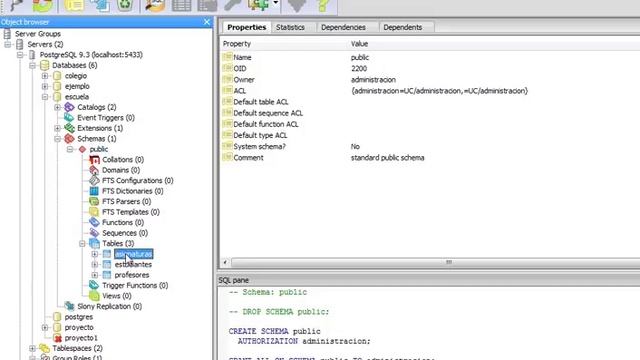Screen dimensions: 640x360
Task: Expand the Tablespaces (2) node
Action: (33, 348)
